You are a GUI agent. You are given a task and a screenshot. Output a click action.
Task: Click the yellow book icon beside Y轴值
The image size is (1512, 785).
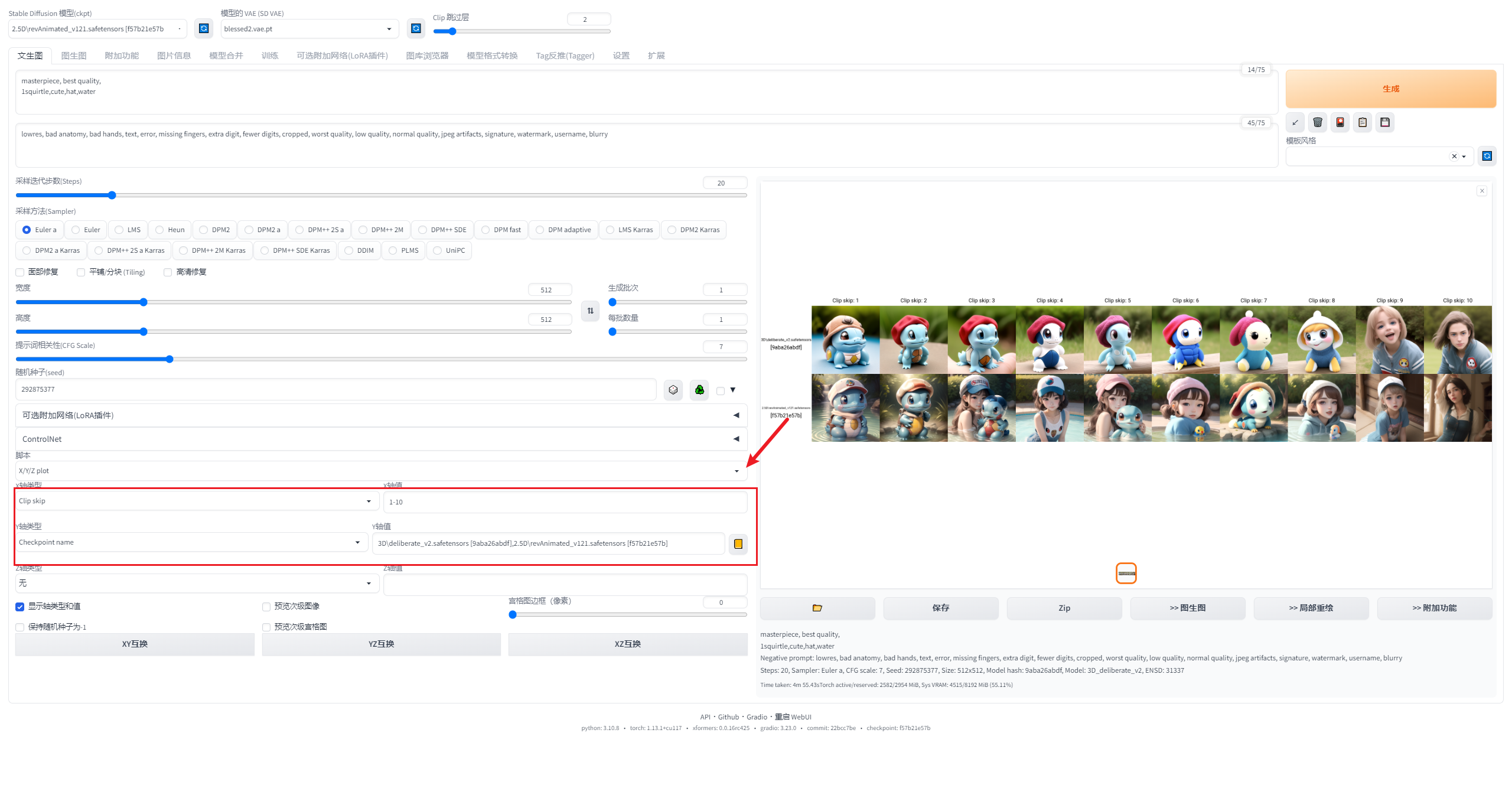click(738, 544)
